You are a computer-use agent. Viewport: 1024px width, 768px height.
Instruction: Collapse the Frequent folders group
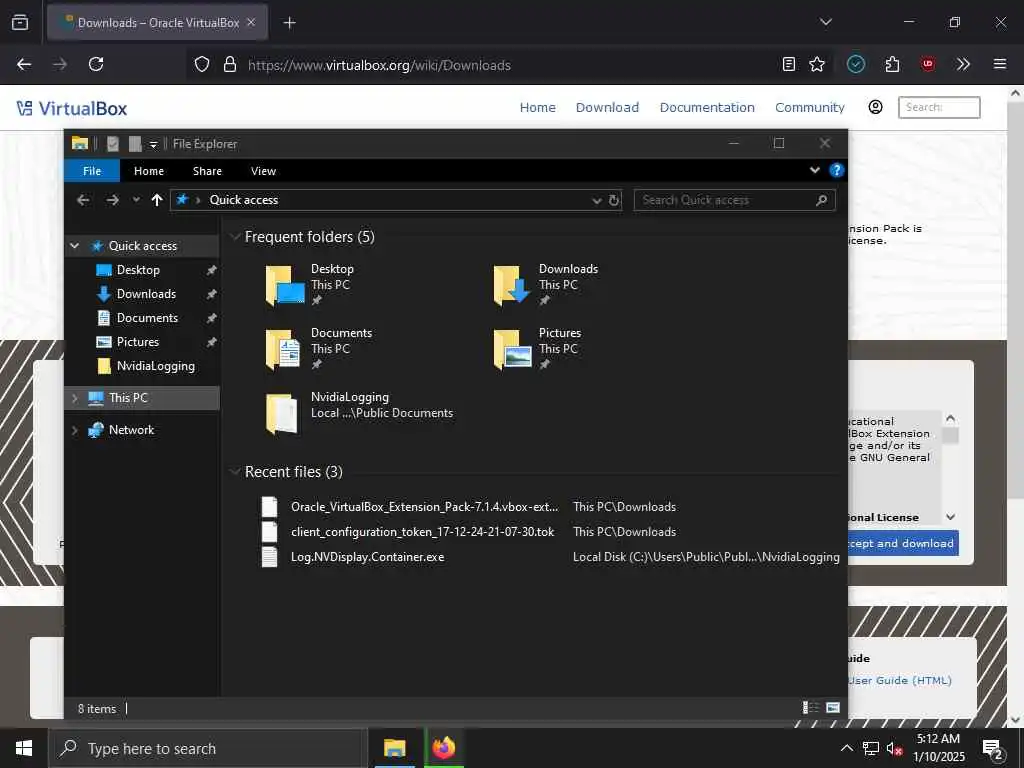pyautogui.click(x=235, y=236)
